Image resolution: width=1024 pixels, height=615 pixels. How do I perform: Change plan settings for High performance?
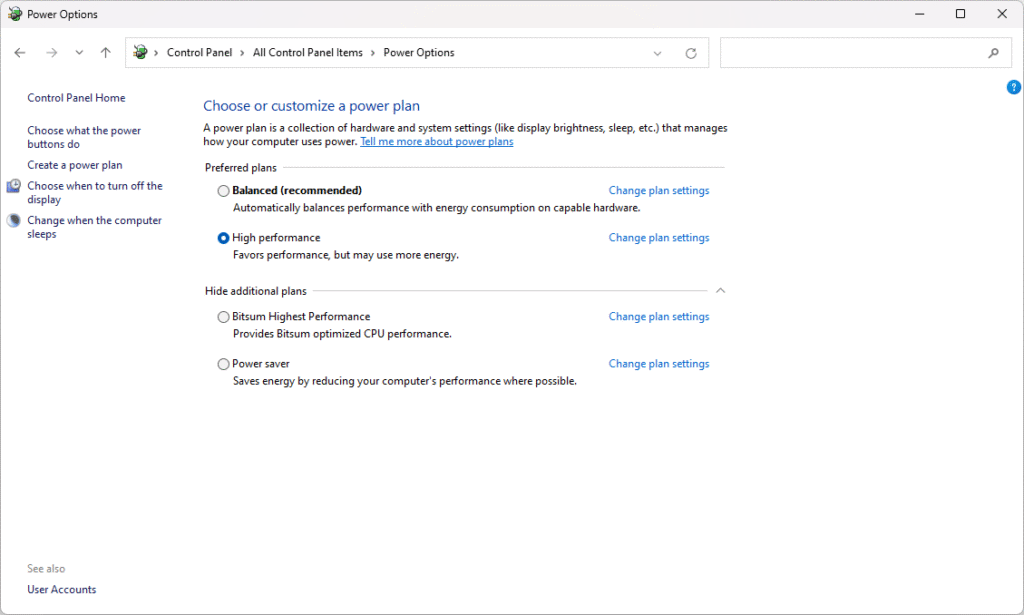pyautogui.click(x=659, y=238)
